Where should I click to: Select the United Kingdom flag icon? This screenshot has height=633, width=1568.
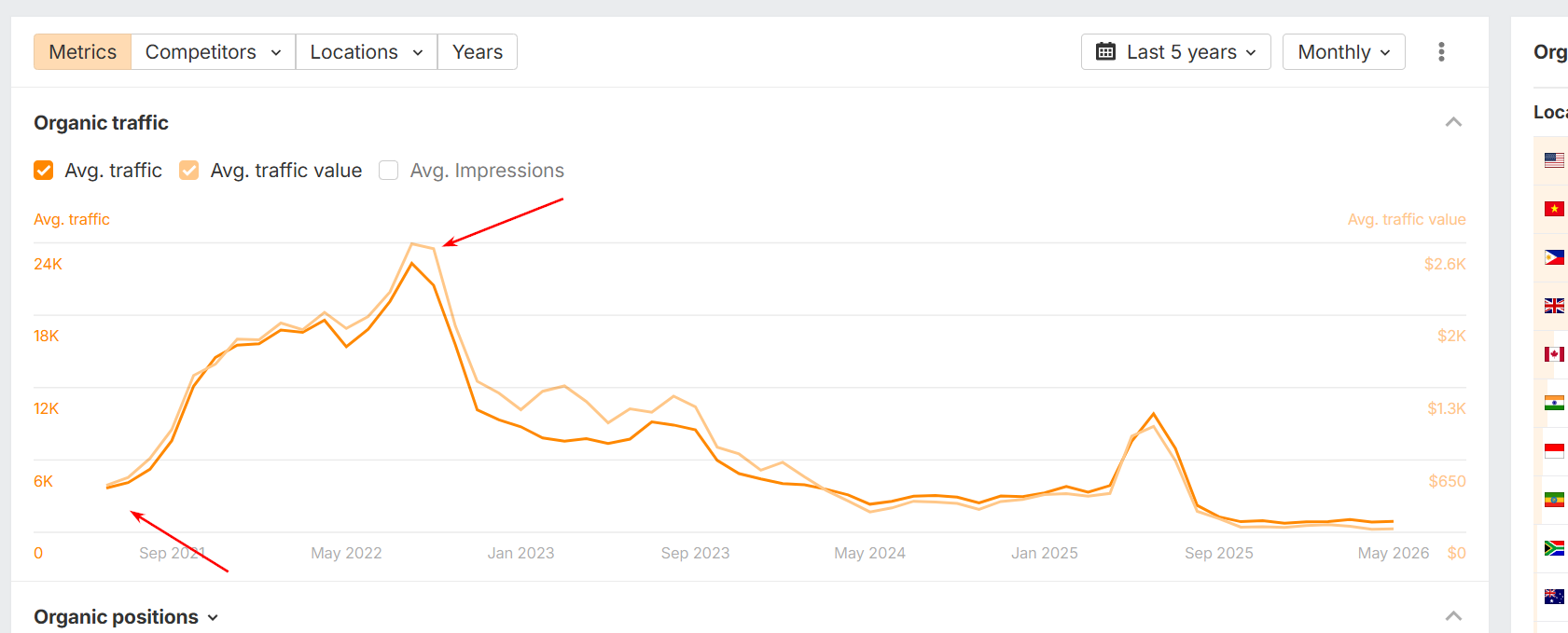tap(1554, 306)
